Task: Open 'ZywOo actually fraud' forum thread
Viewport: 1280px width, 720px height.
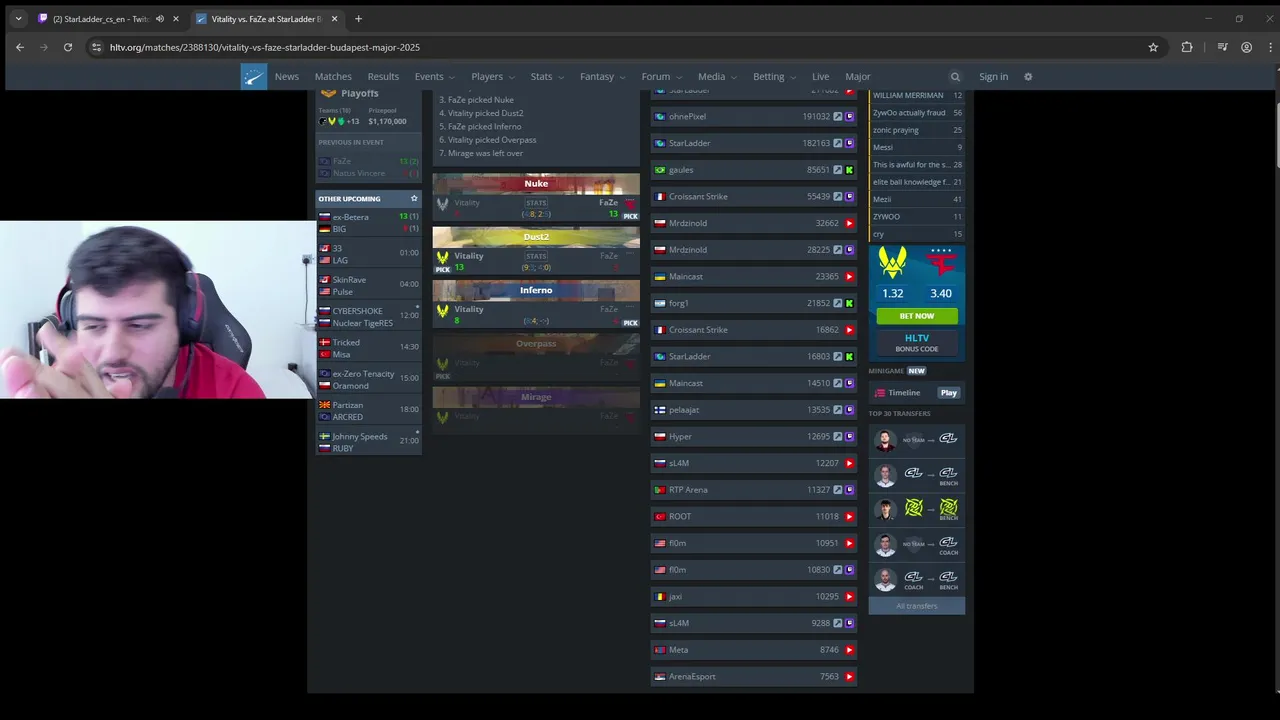Action: pyautogui.click(x=917, y=113)
